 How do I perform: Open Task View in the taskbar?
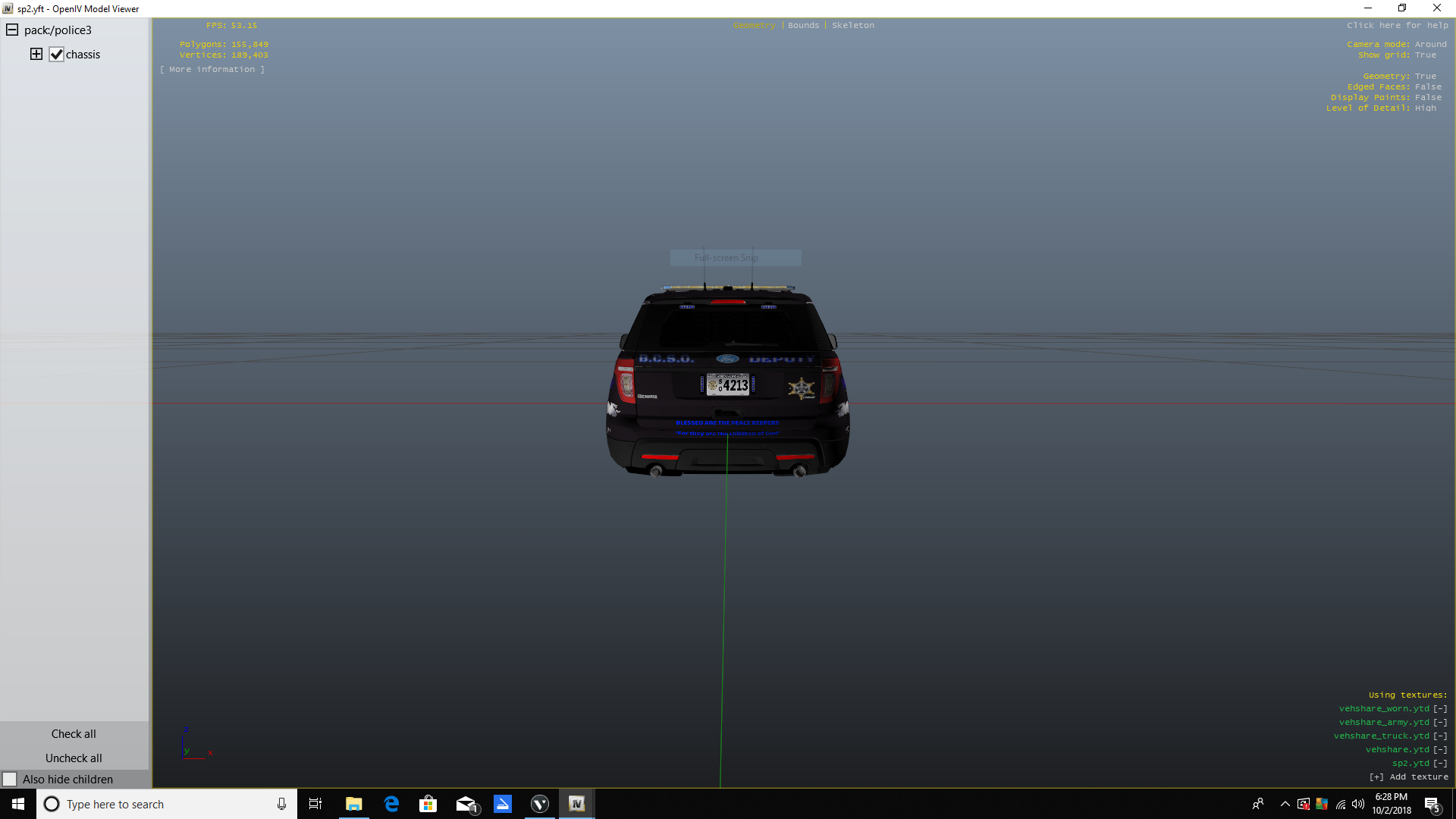coord(315,804)
